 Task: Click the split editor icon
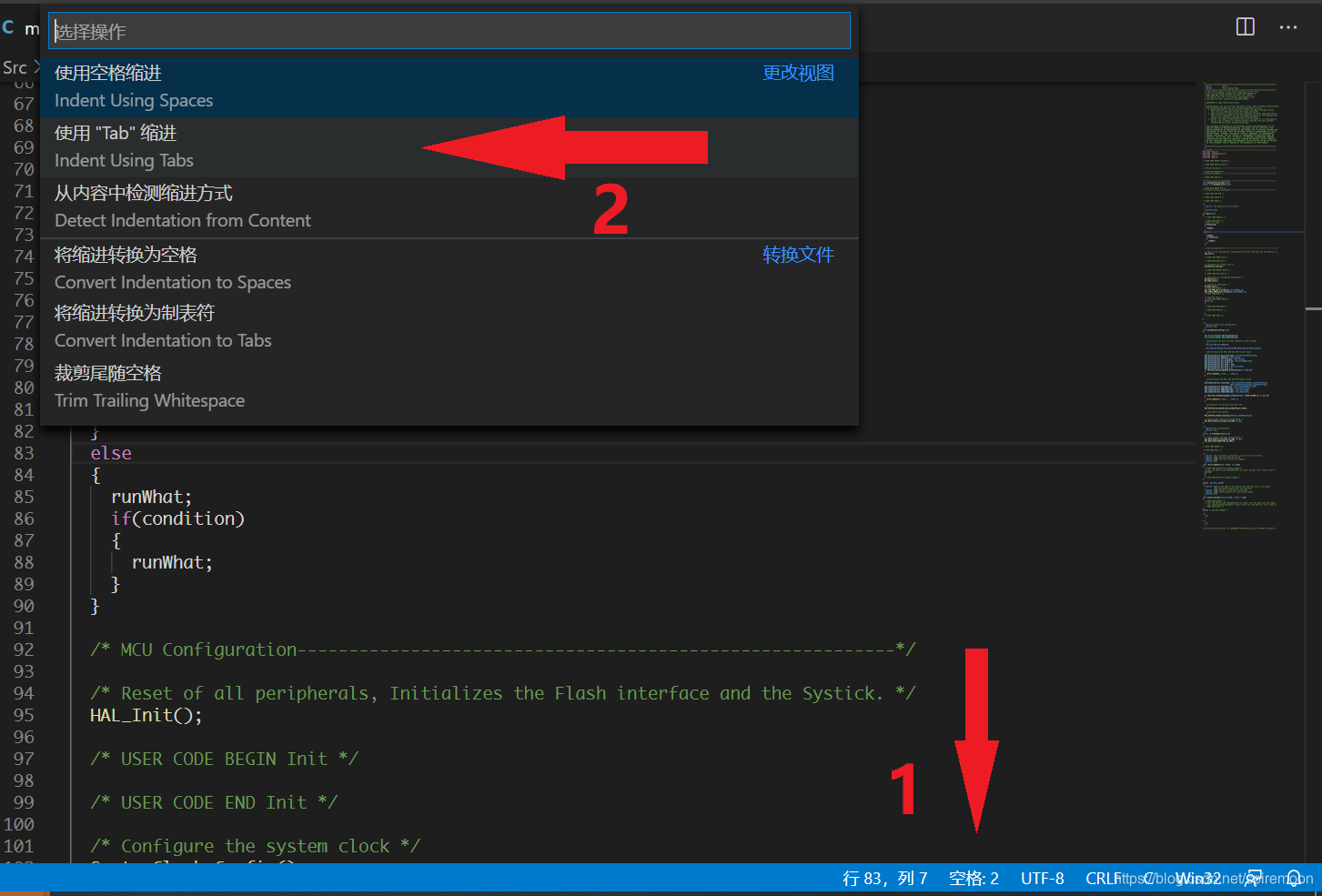[x=1246, y=27]
